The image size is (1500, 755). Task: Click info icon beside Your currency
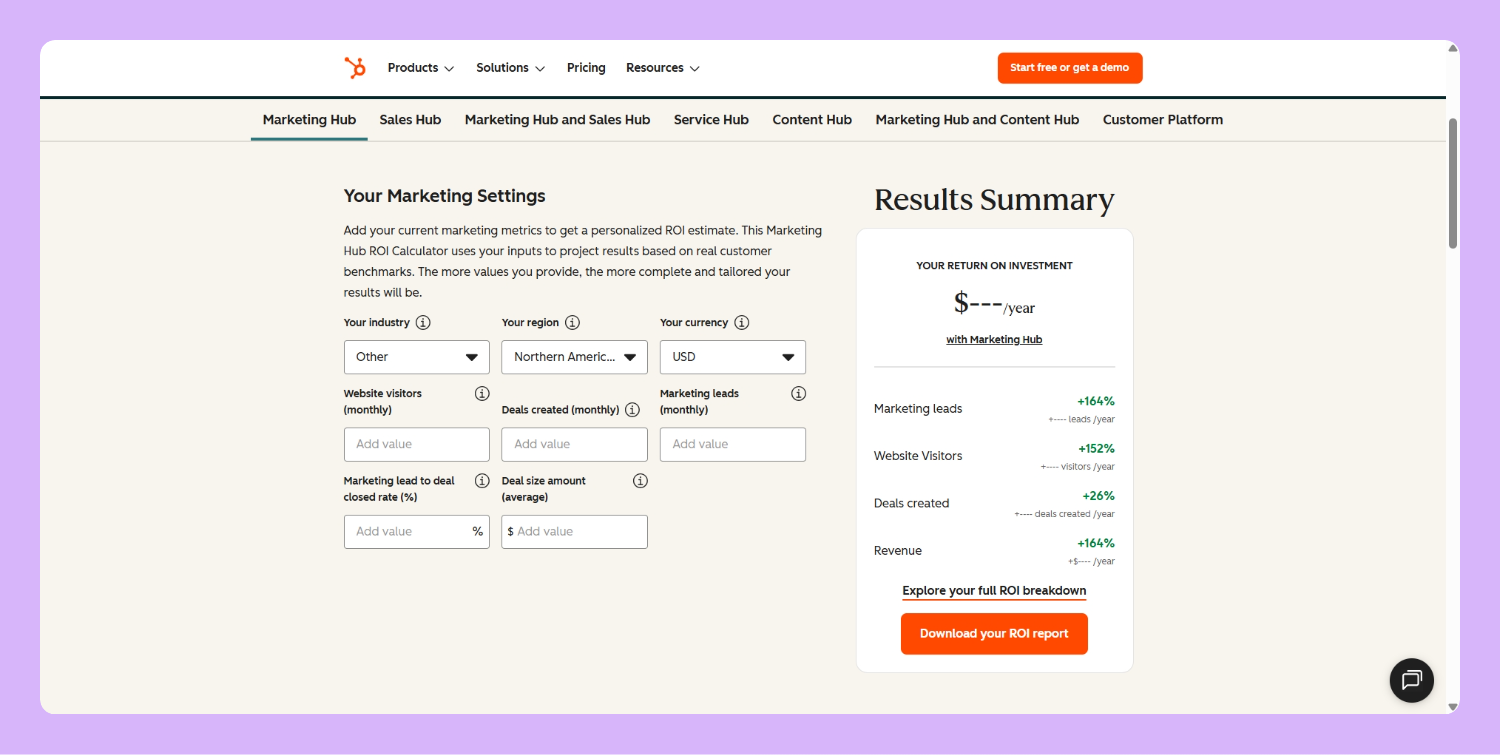[x=741, y=323]
